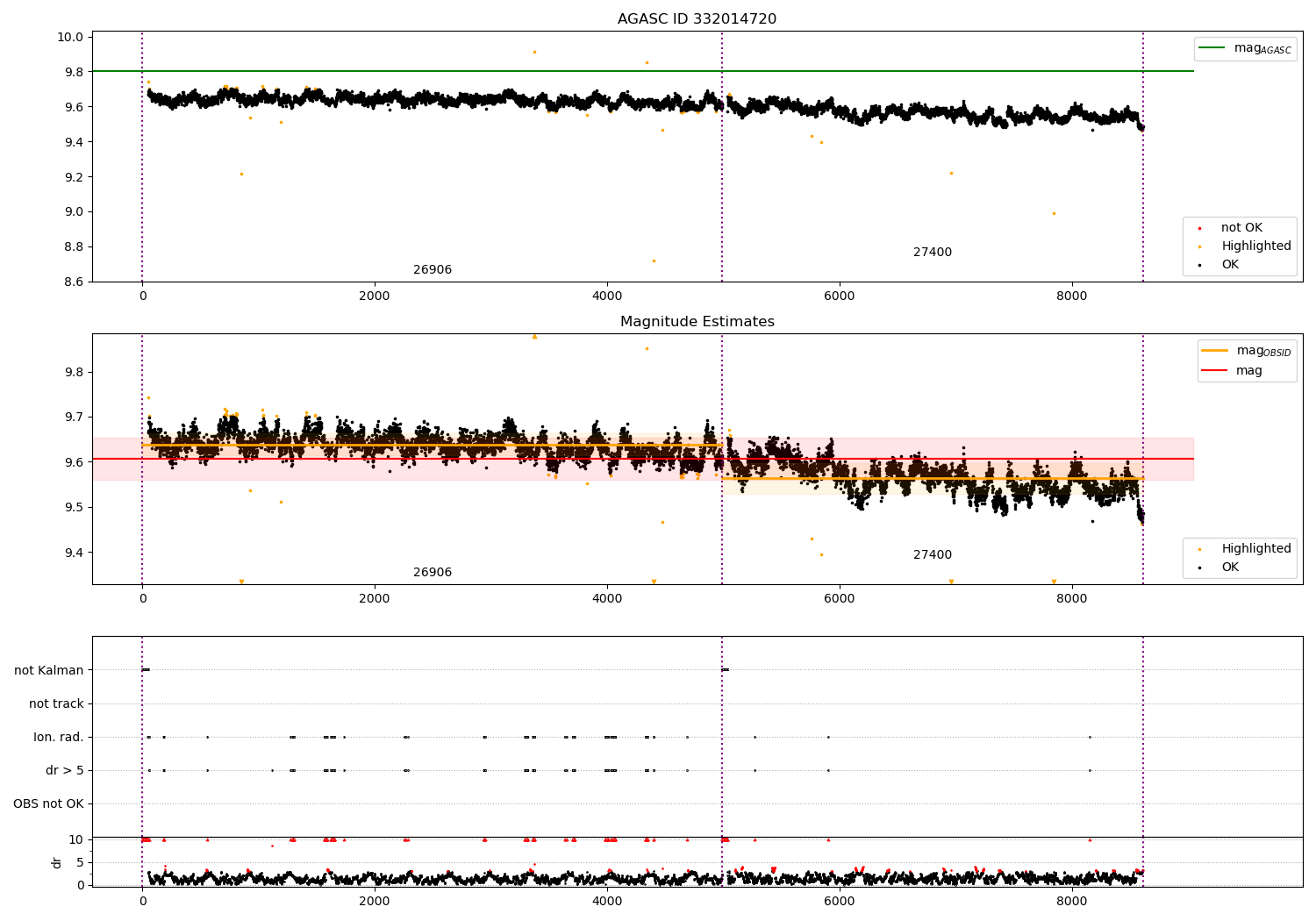This screenshot has width=1316, height=921.
Task: Click red line sample beside mag legend entry
Action: tap(1214, 370)
